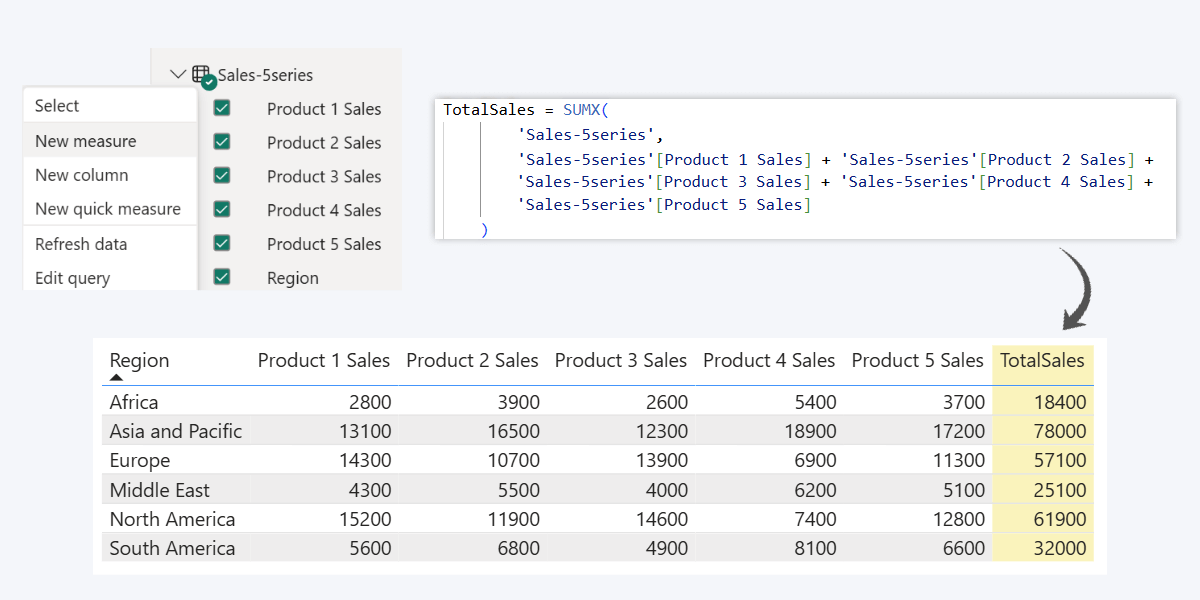Click the Sales-5series table icon
The image size is (1200, 600).
[x=201, y=75]
